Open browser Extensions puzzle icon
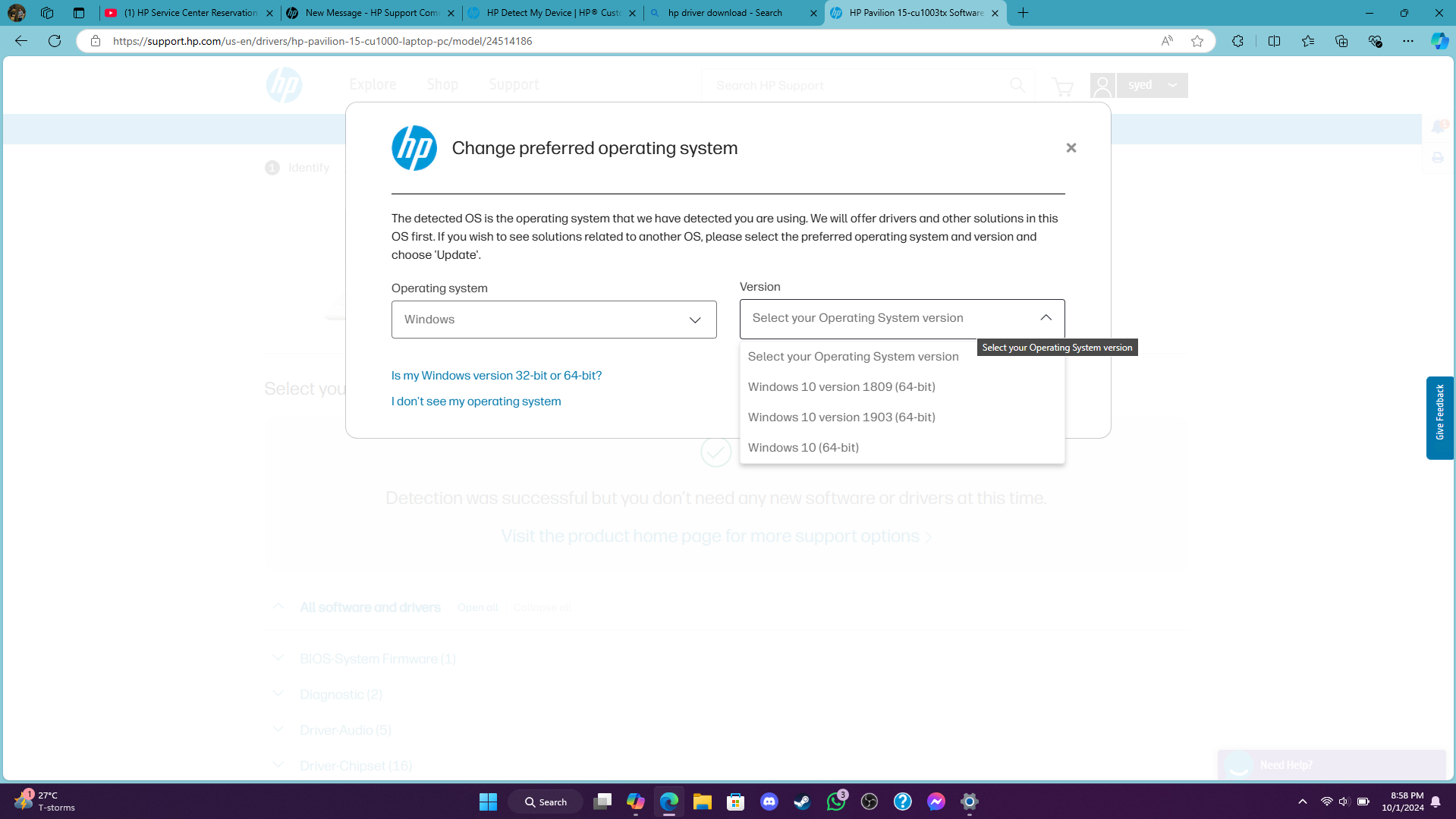Image resolution: width=1456 pixels, height=819 pixels. (1237, 41)
